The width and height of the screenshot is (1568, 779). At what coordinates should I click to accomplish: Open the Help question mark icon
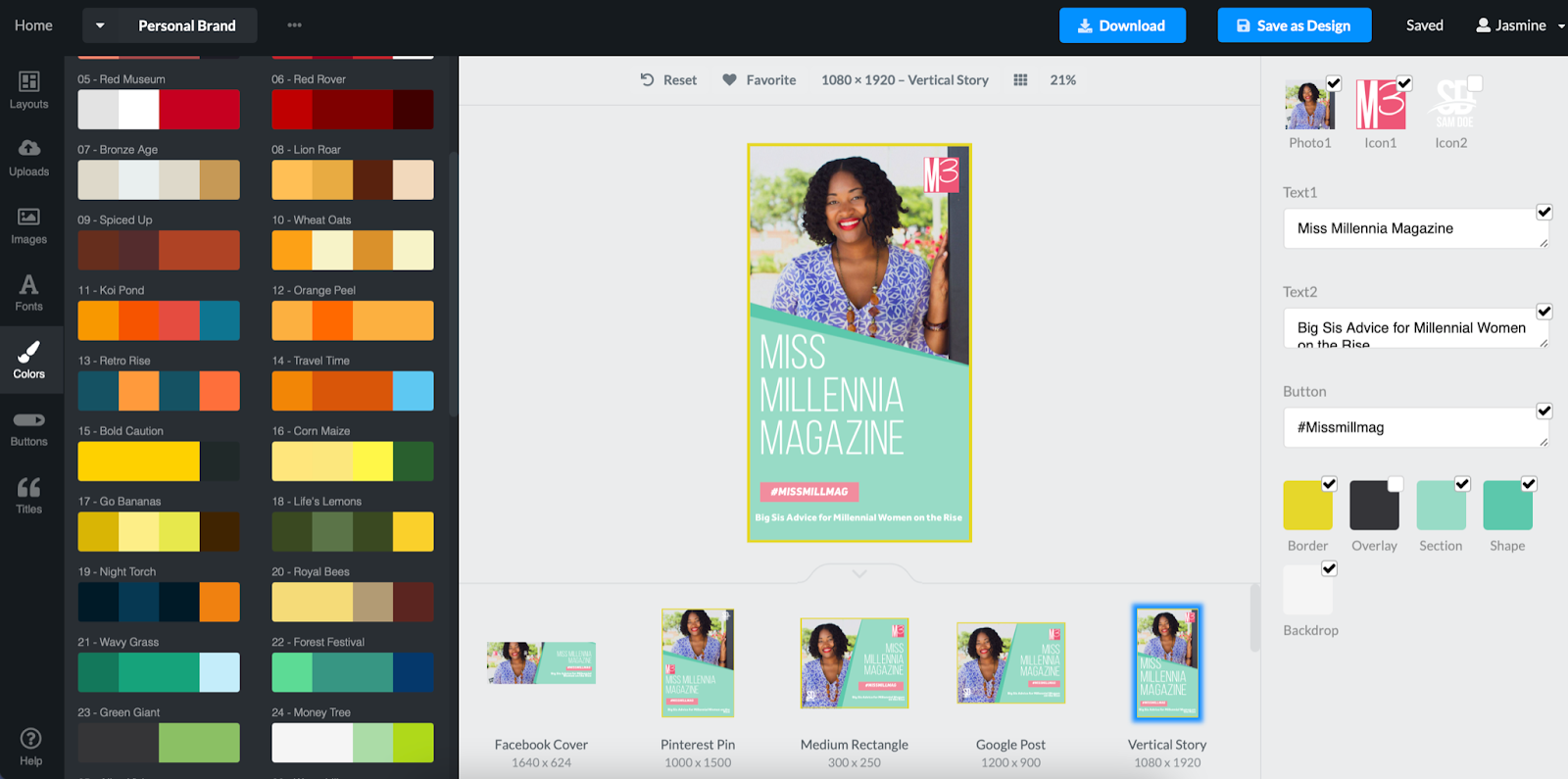(x=30, y=738)
